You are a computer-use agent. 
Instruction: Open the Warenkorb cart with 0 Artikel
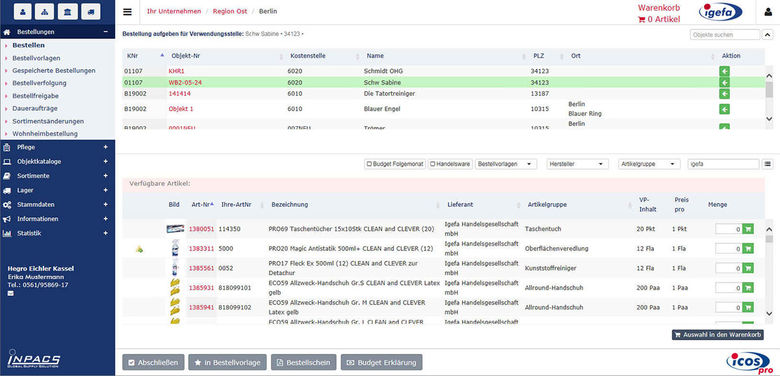(x=659, y=14)
